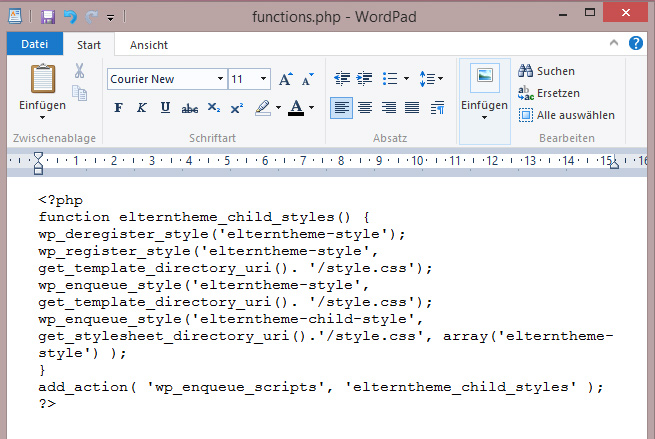This screenshot has height=439, width=655.
Task: Align text right
Action: [388, 108]
